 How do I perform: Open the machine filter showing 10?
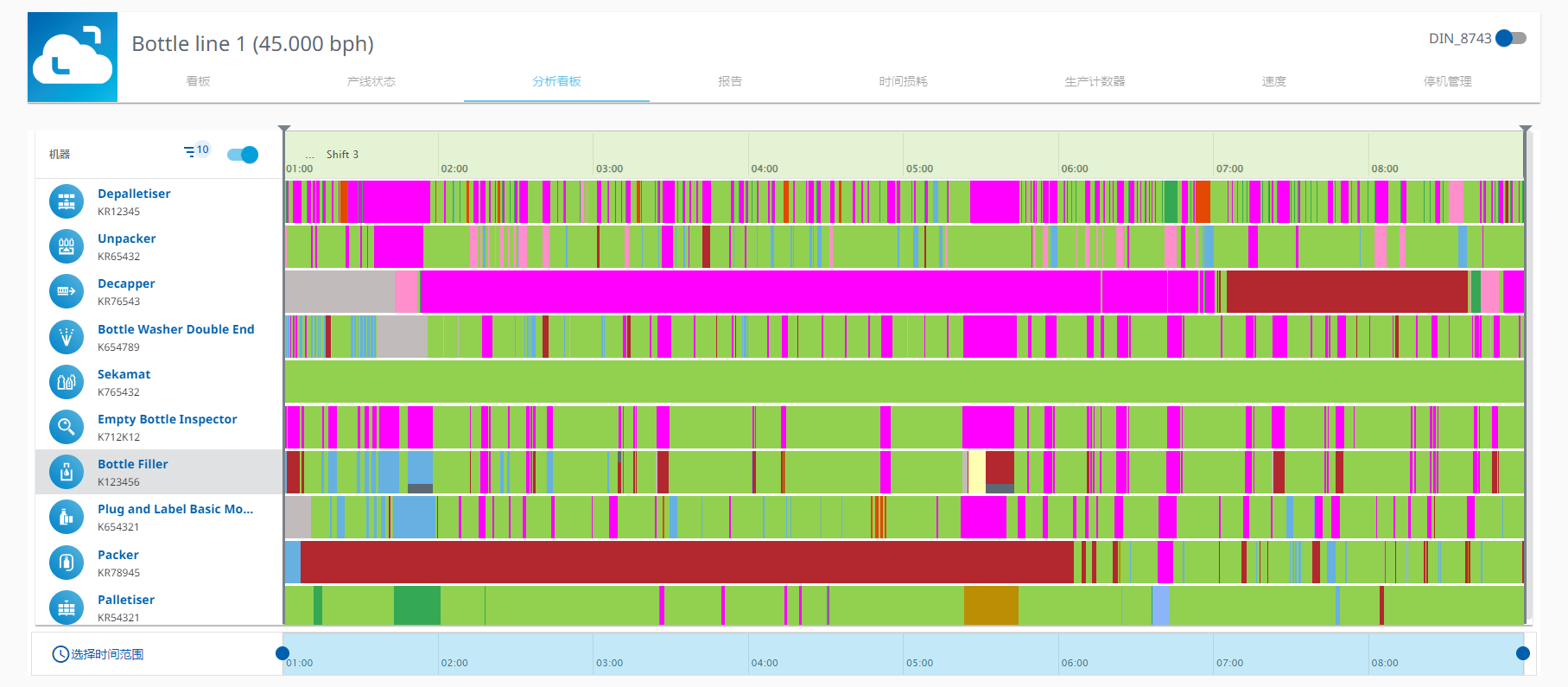click(x=196, y=150)
